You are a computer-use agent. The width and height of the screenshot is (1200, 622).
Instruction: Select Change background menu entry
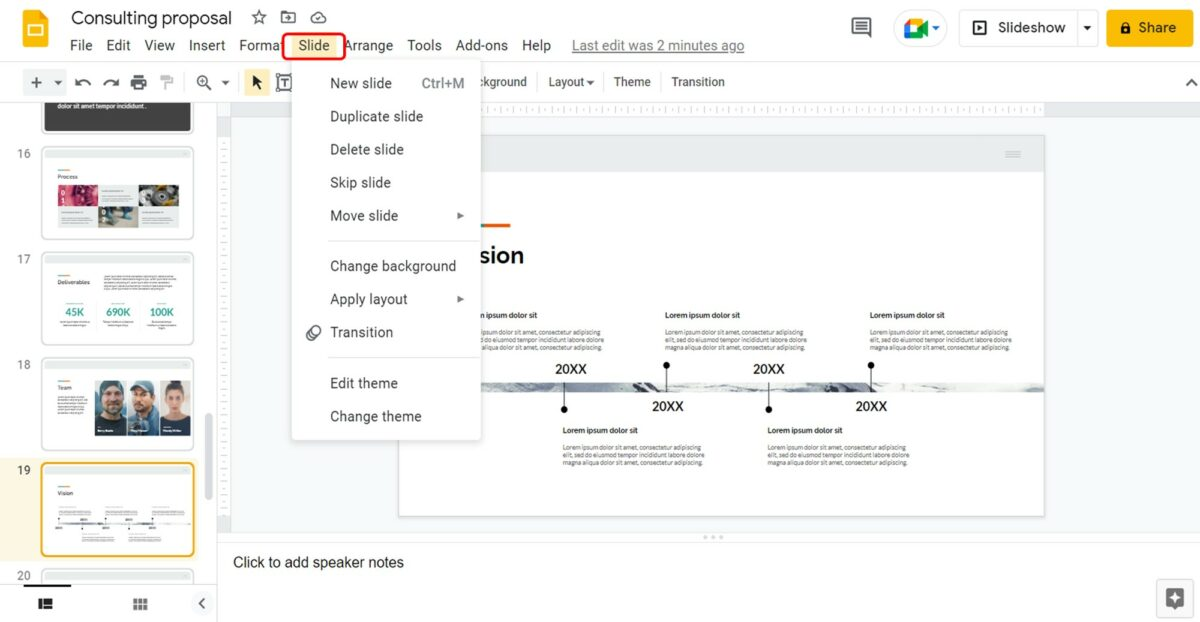click(392, 266)
